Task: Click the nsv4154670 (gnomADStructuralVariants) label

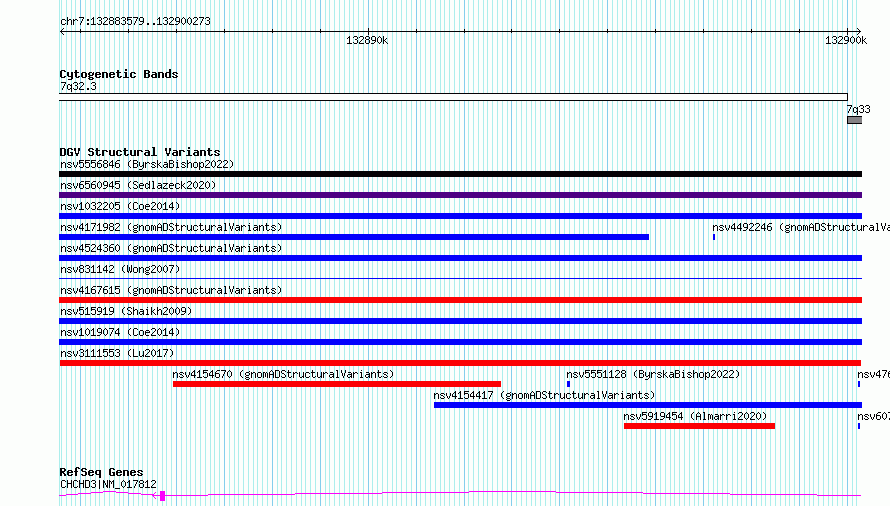Action: point(283,374)
